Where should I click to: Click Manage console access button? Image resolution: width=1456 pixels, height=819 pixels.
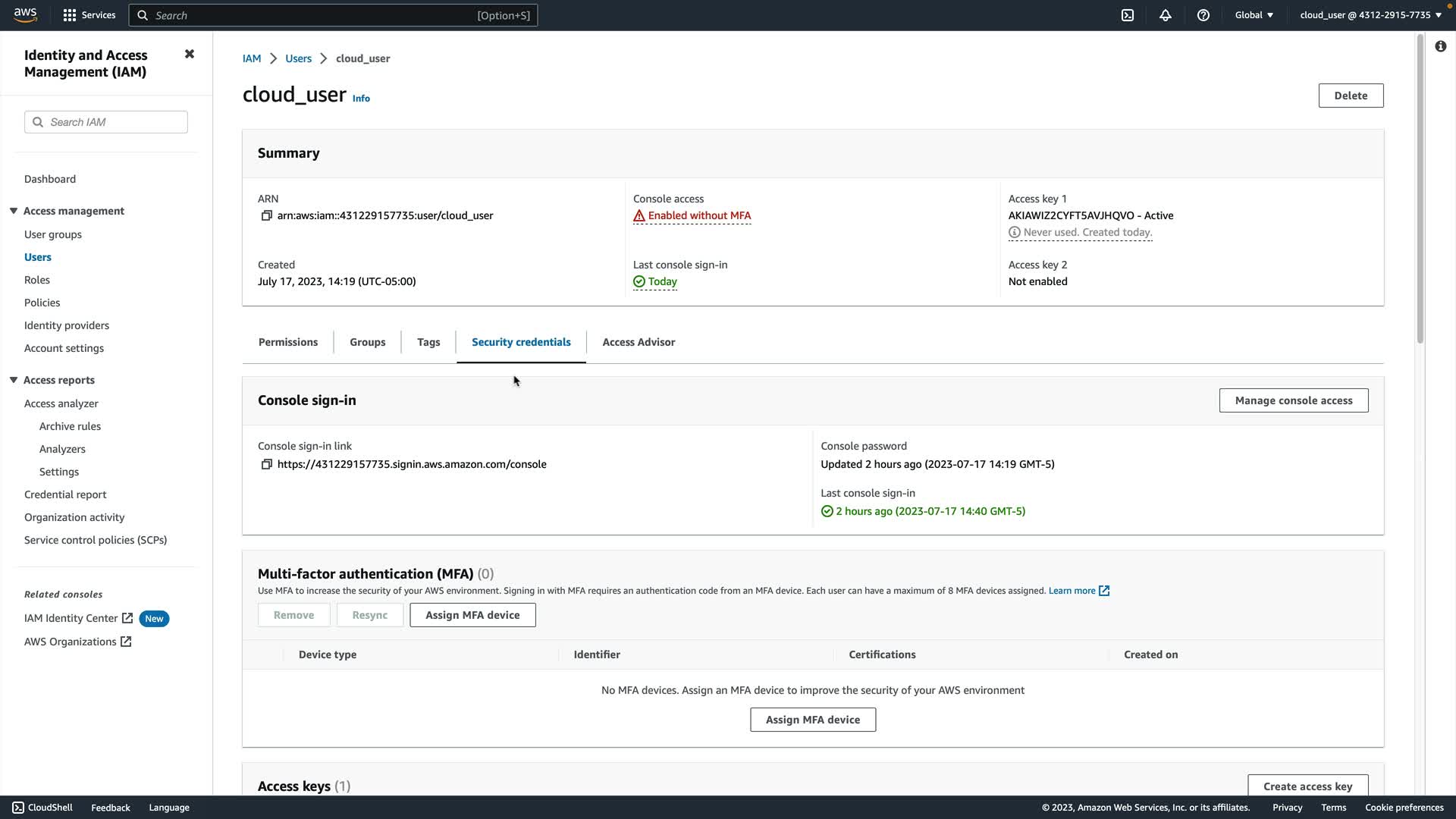point(1293,400)
